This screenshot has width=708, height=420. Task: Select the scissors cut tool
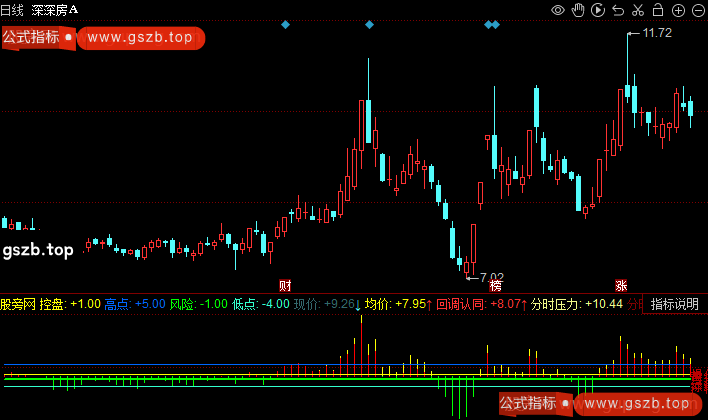(637, 10)
